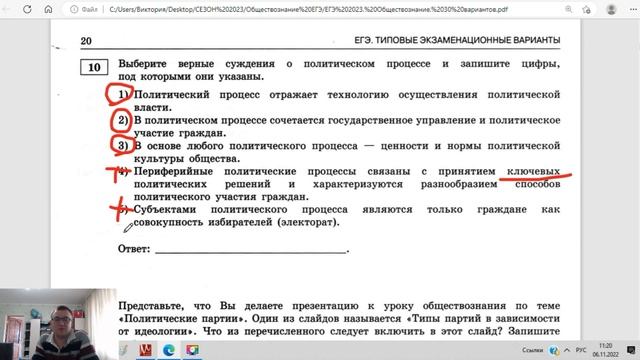The height and width of the screenshot is (360, 640).
Task: Open Microsoft Edge icon in taskbar
Action: click(x=169, y=350)
